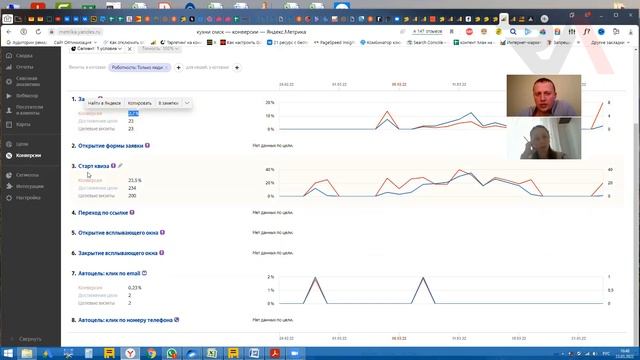Go back in the browser

pos(9,31)
